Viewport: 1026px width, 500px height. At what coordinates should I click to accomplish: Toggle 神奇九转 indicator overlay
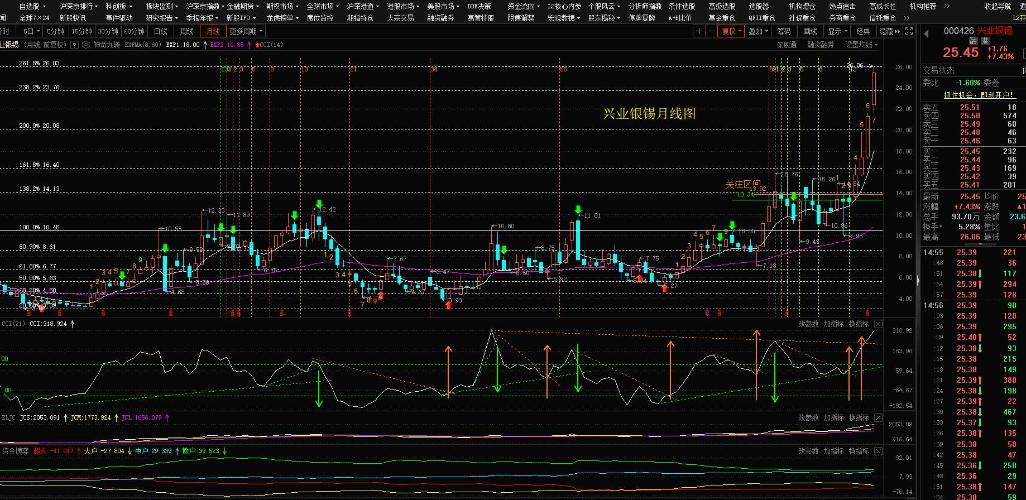107,45
